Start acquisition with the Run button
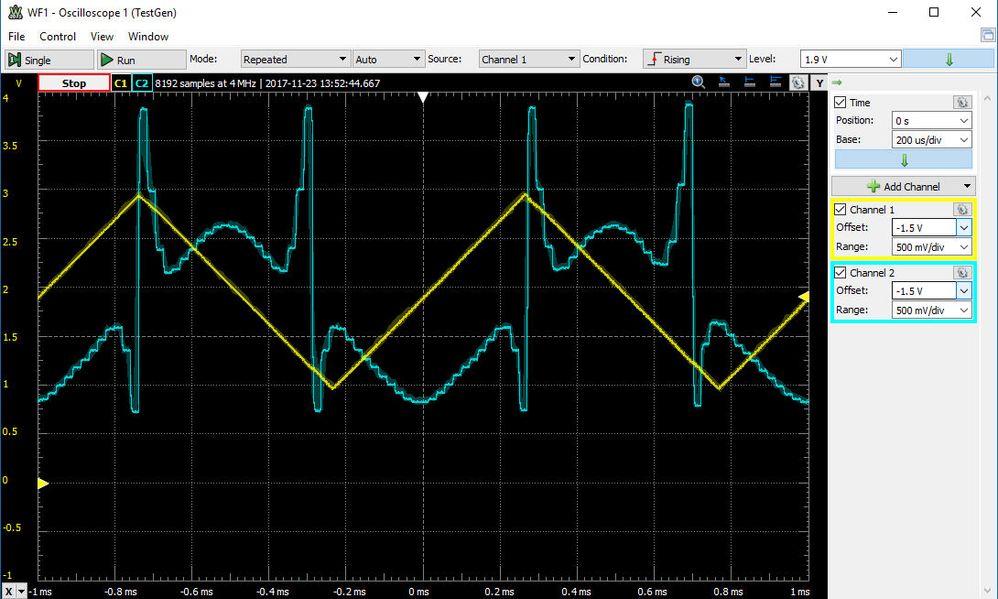This screenshot has width=998, height=599. pos(141,60)
